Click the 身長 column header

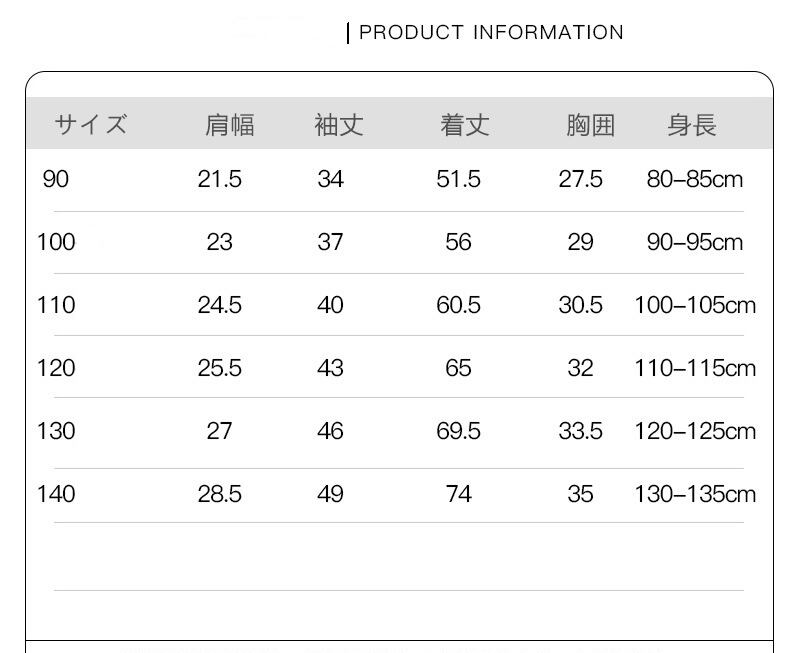pos(692,125)
